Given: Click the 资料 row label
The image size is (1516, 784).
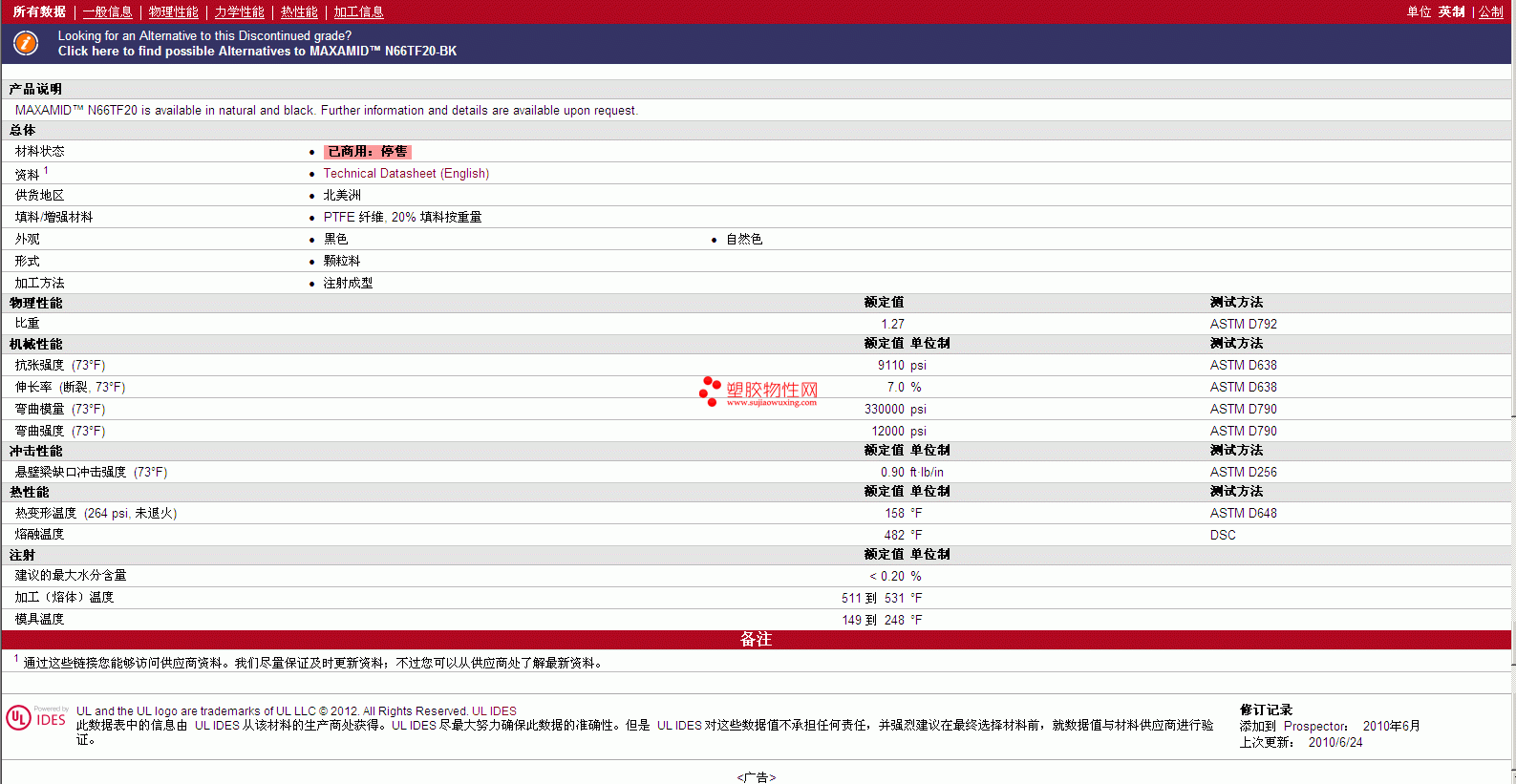Looking at the screenshot, I should click(x=28, y=175).
